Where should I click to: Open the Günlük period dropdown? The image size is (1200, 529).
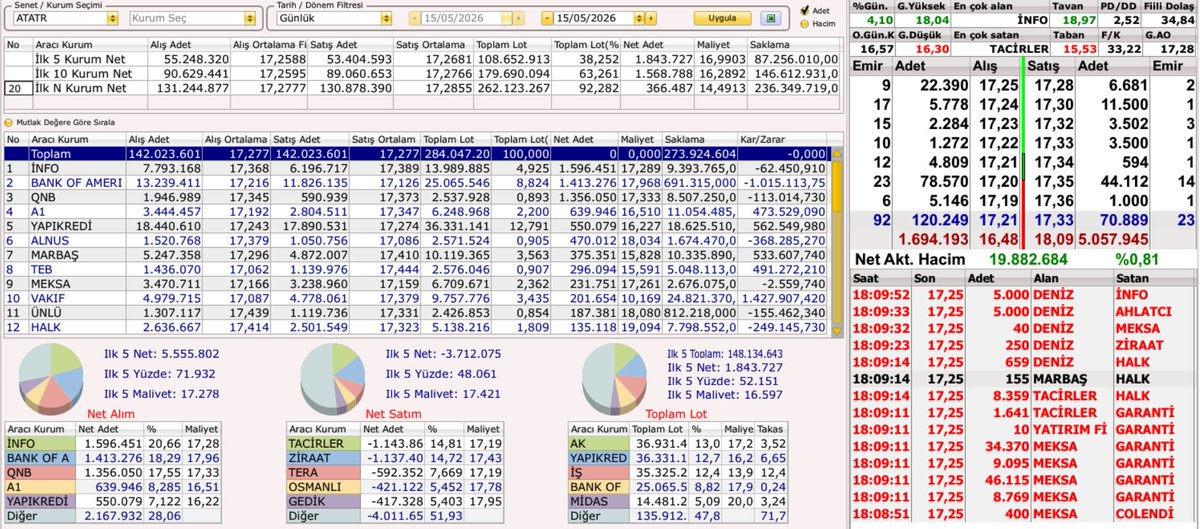[x=384, y=18]
